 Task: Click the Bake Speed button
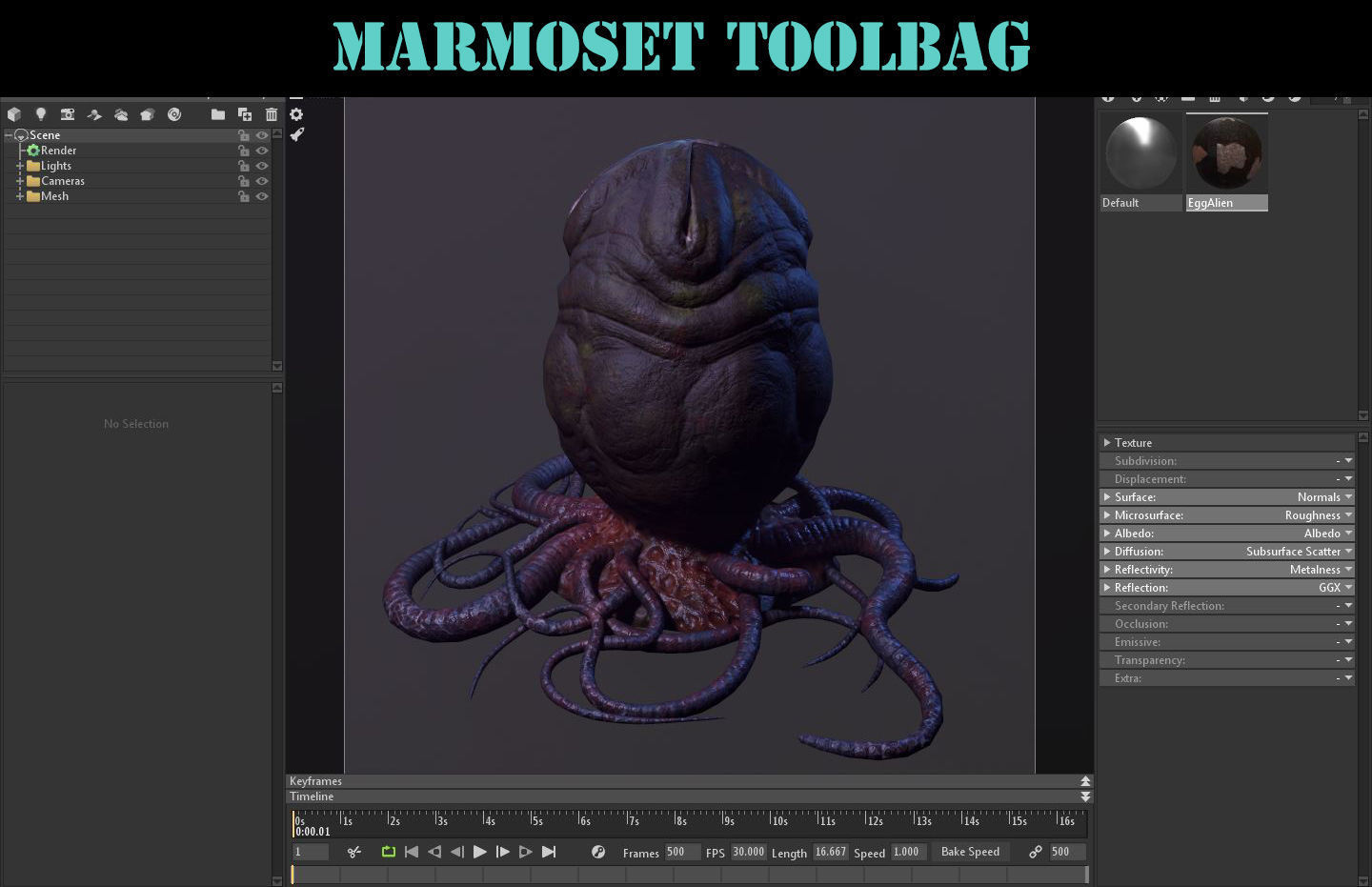click(970, 852)
